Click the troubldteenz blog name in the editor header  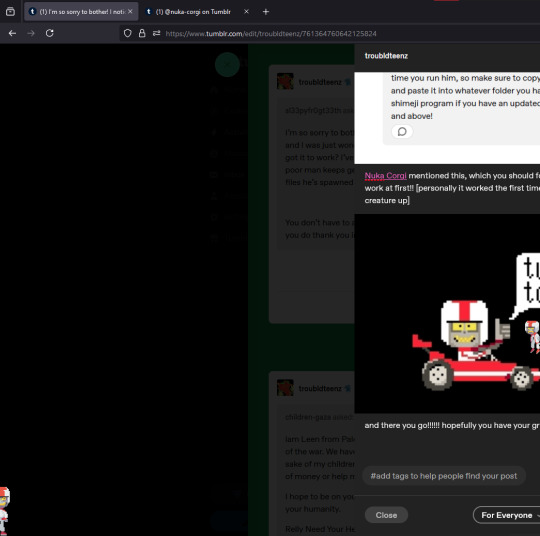click(386, 56)
